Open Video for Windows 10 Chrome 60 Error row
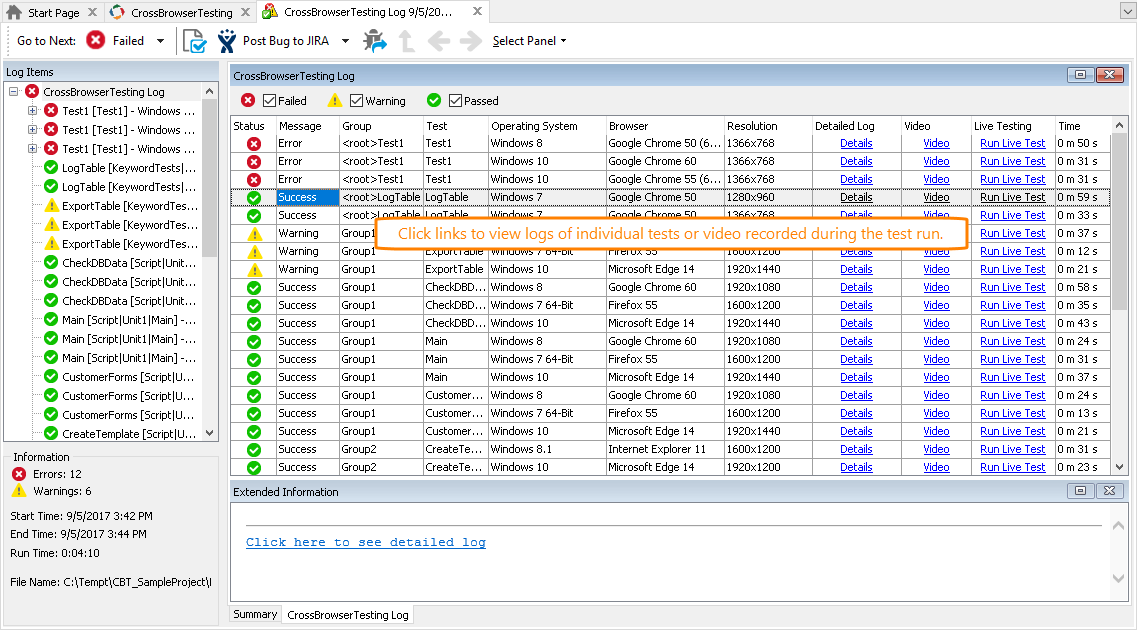The height and width of the screenshot is (630, 1138). tap(936, 161)
